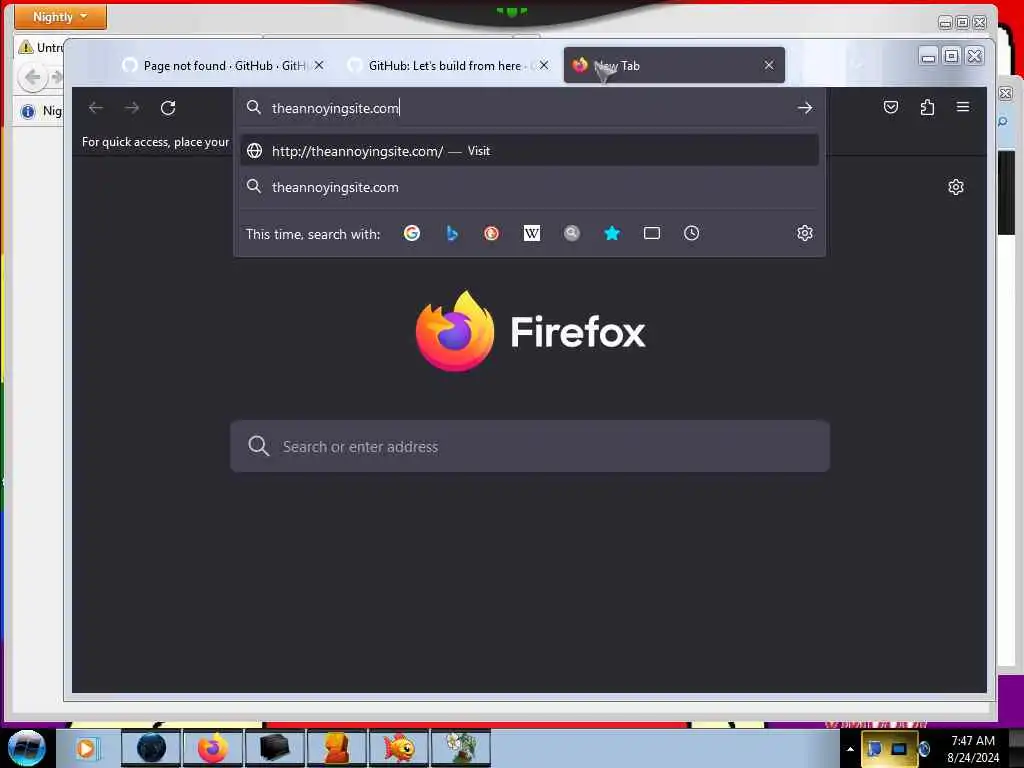Search history with the clock icon
The image size is (1024, 768).
(692, 233)
